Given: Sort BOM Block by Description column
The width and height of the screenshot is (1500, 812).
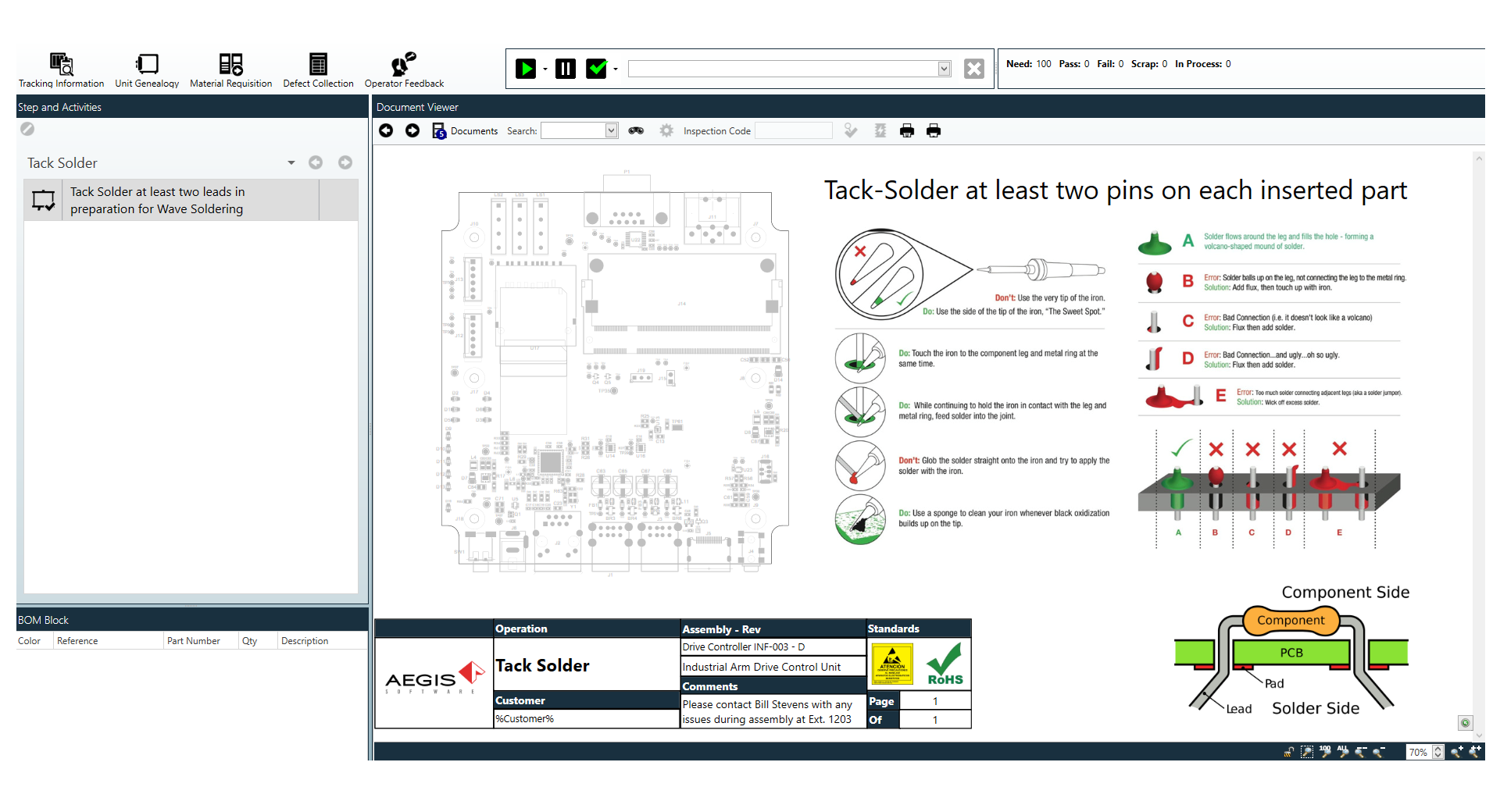Looking at the screenshot, I should coord(322,641).
